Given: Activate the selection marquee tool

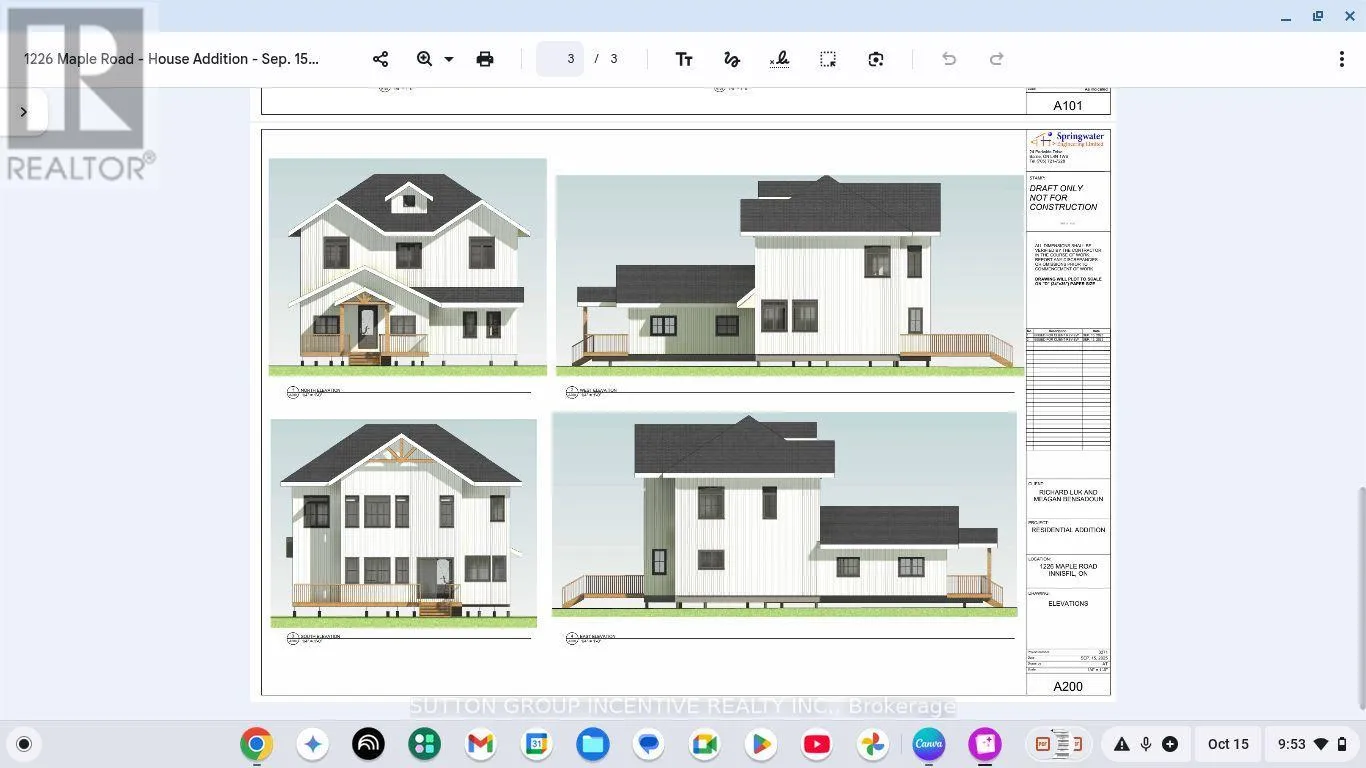Looking at the screenshot, I should [x=828, y=59].
